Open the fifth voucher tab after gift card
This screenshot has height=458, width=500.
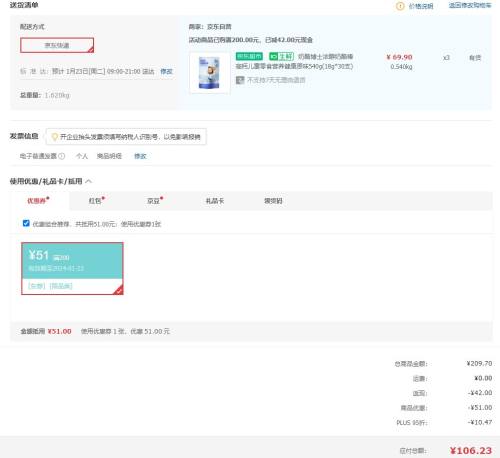273,201
